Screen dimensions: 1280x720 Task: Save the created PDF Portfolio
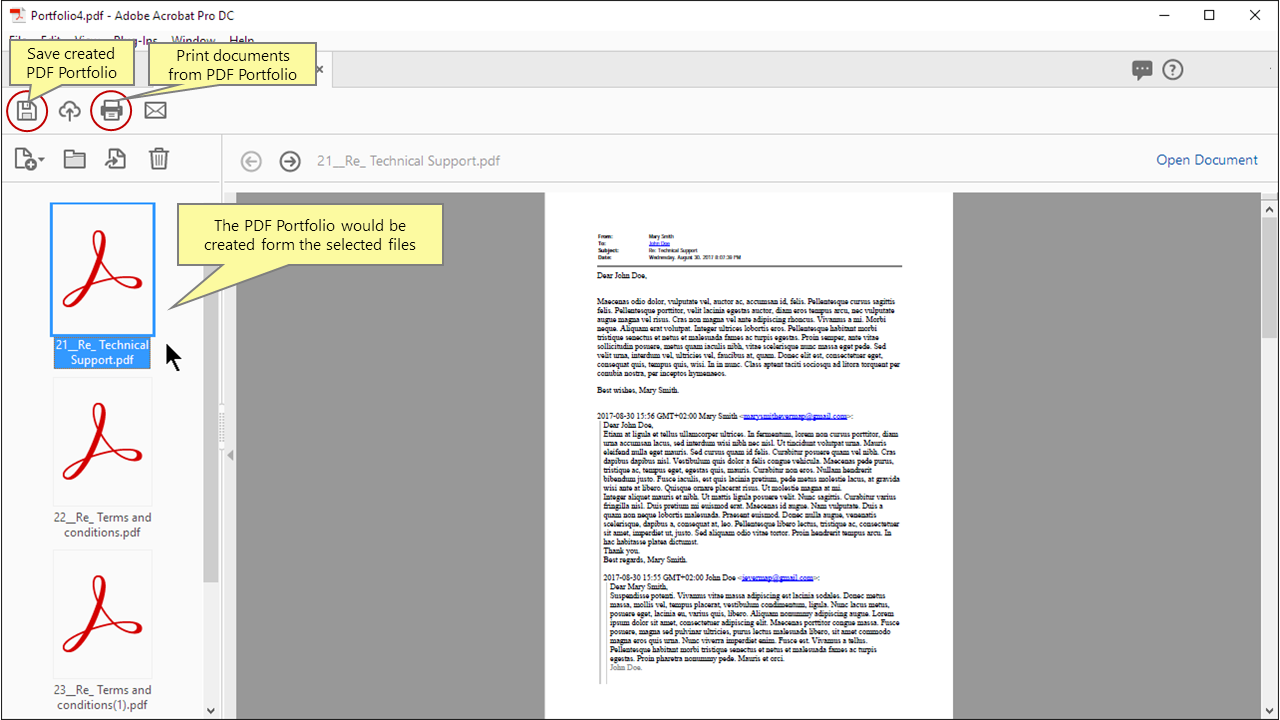pyautogui.click(x=26, y=110)
